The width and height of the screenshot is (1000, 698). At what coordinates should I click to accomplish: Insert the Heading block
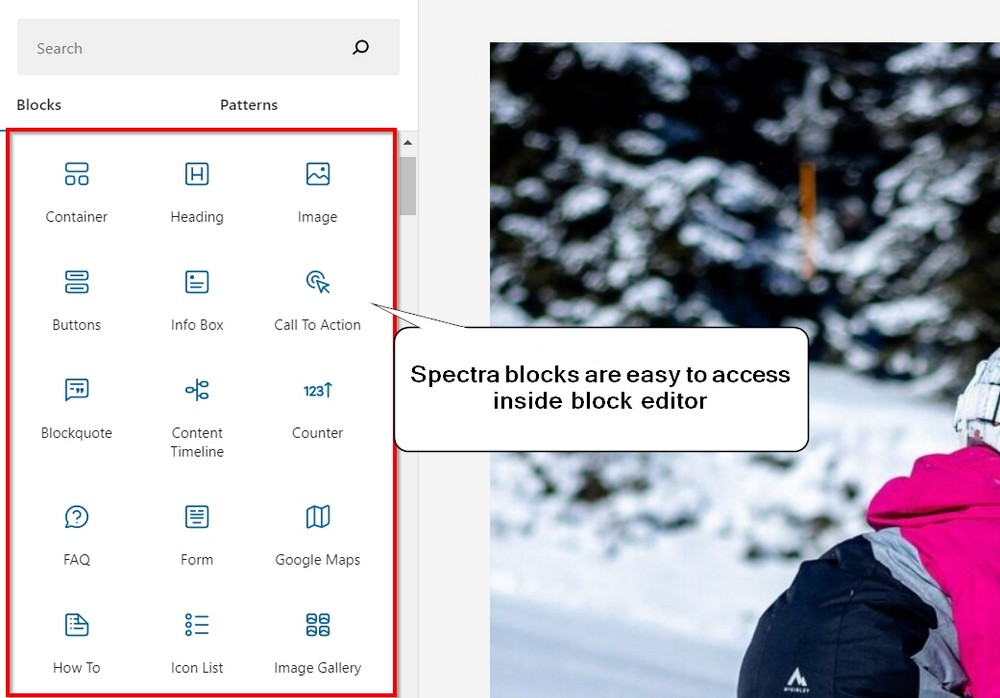[x=196, y=190]
